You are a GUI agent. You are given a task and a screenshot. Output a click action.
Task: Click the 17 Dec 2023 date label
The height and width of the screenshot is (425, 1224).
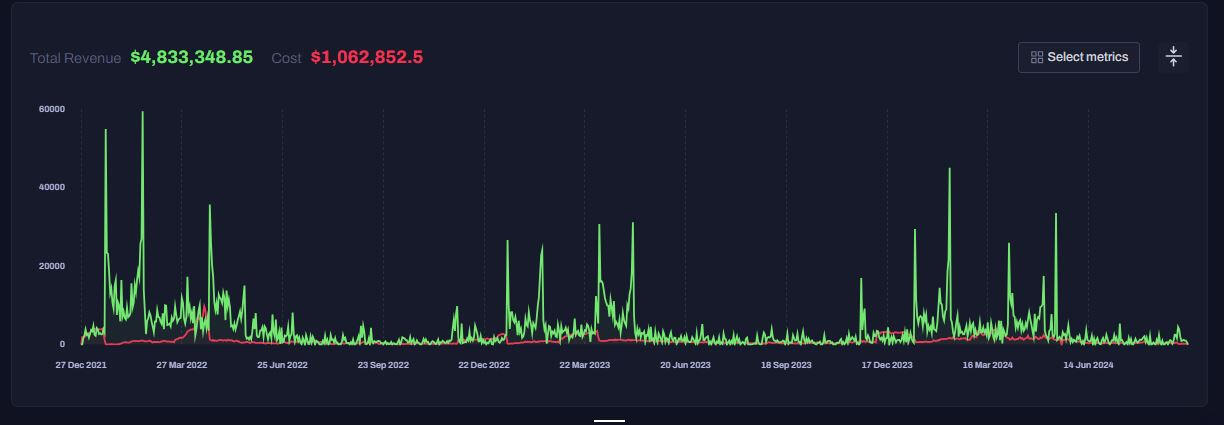coord(887,365)
